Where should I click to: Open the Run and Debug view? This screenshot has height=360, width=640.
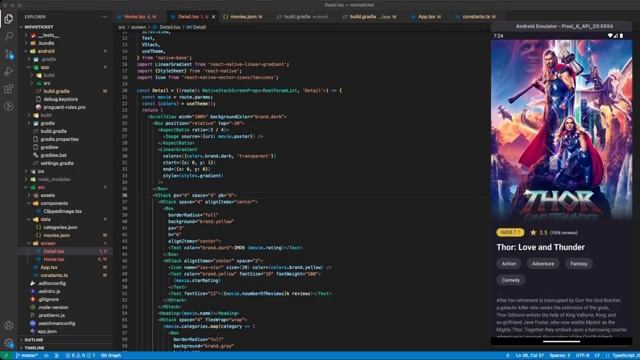9,71
